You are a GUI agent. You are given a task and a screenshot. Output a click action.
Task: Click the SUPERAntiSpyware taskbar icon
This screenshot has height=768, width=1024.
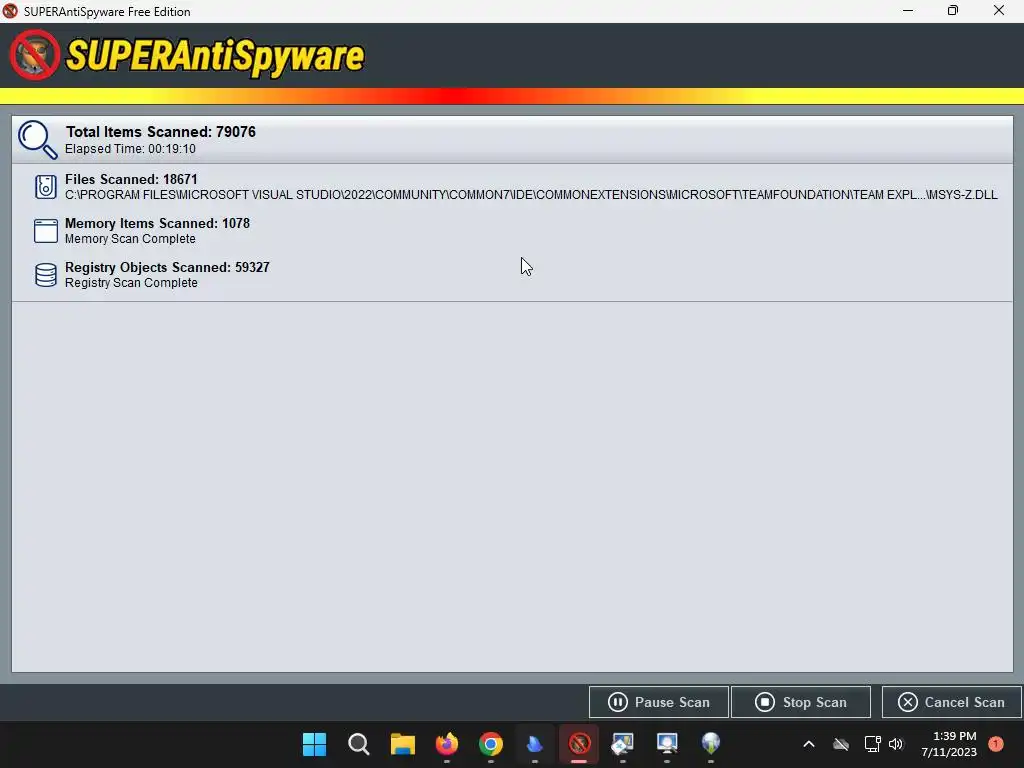[x=579, y=744]
